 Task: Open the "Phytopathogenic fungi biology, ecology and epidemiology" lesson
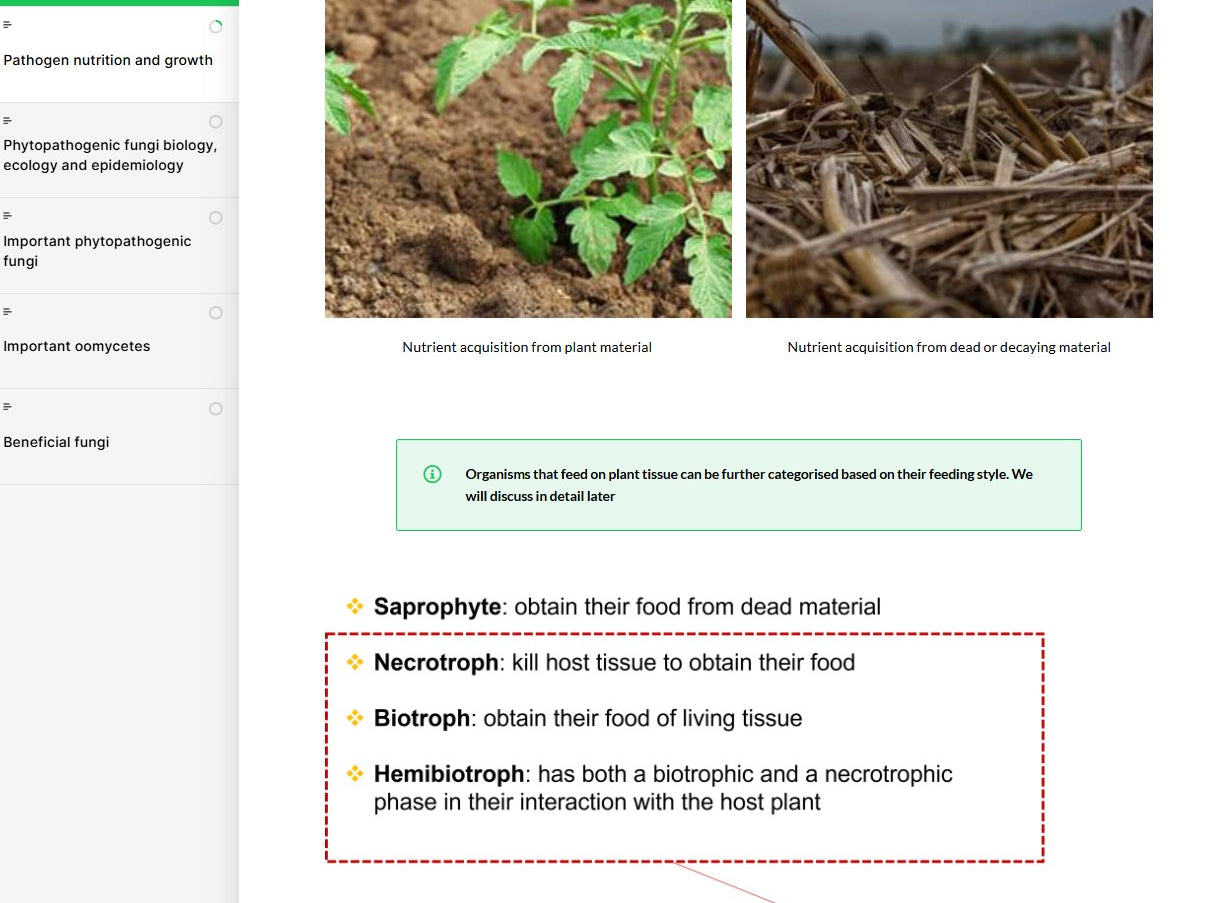point(110,155)
